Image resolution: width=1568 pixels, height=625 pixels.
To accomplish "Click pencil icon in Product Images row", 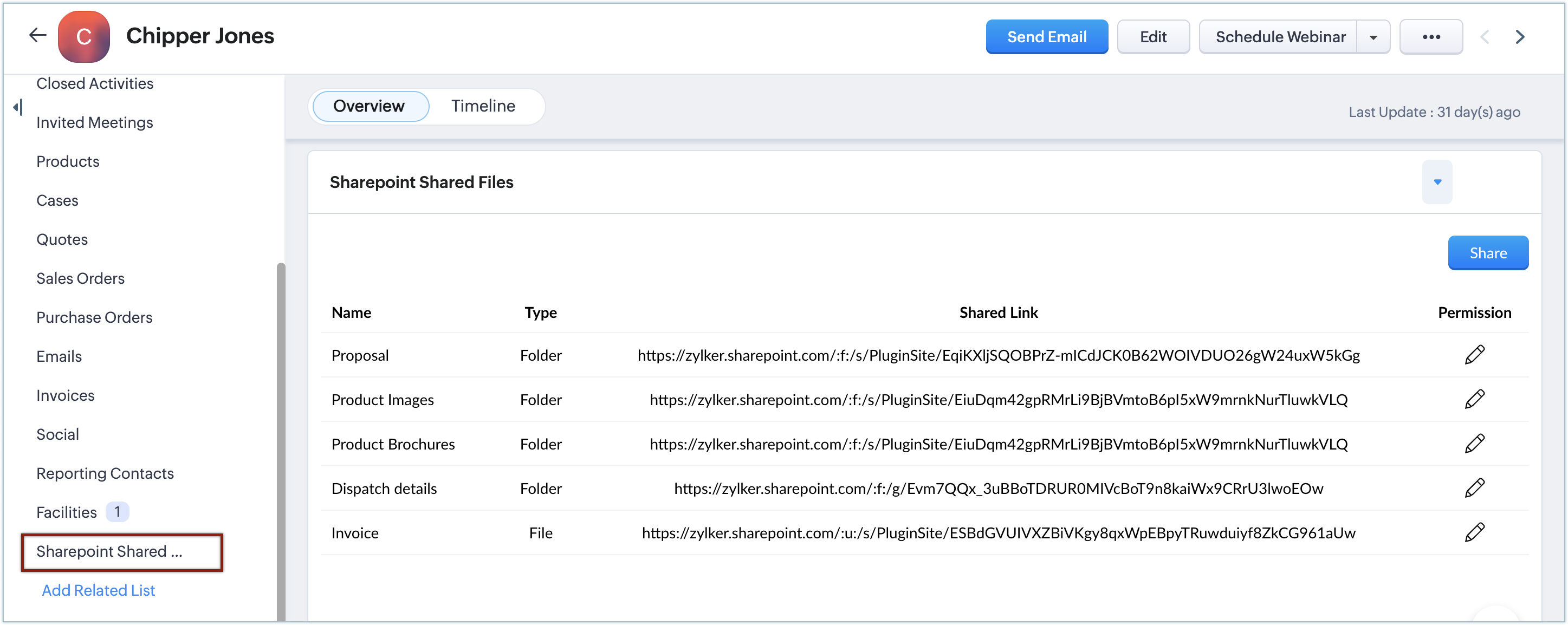I will click(x=1474, y=399).
